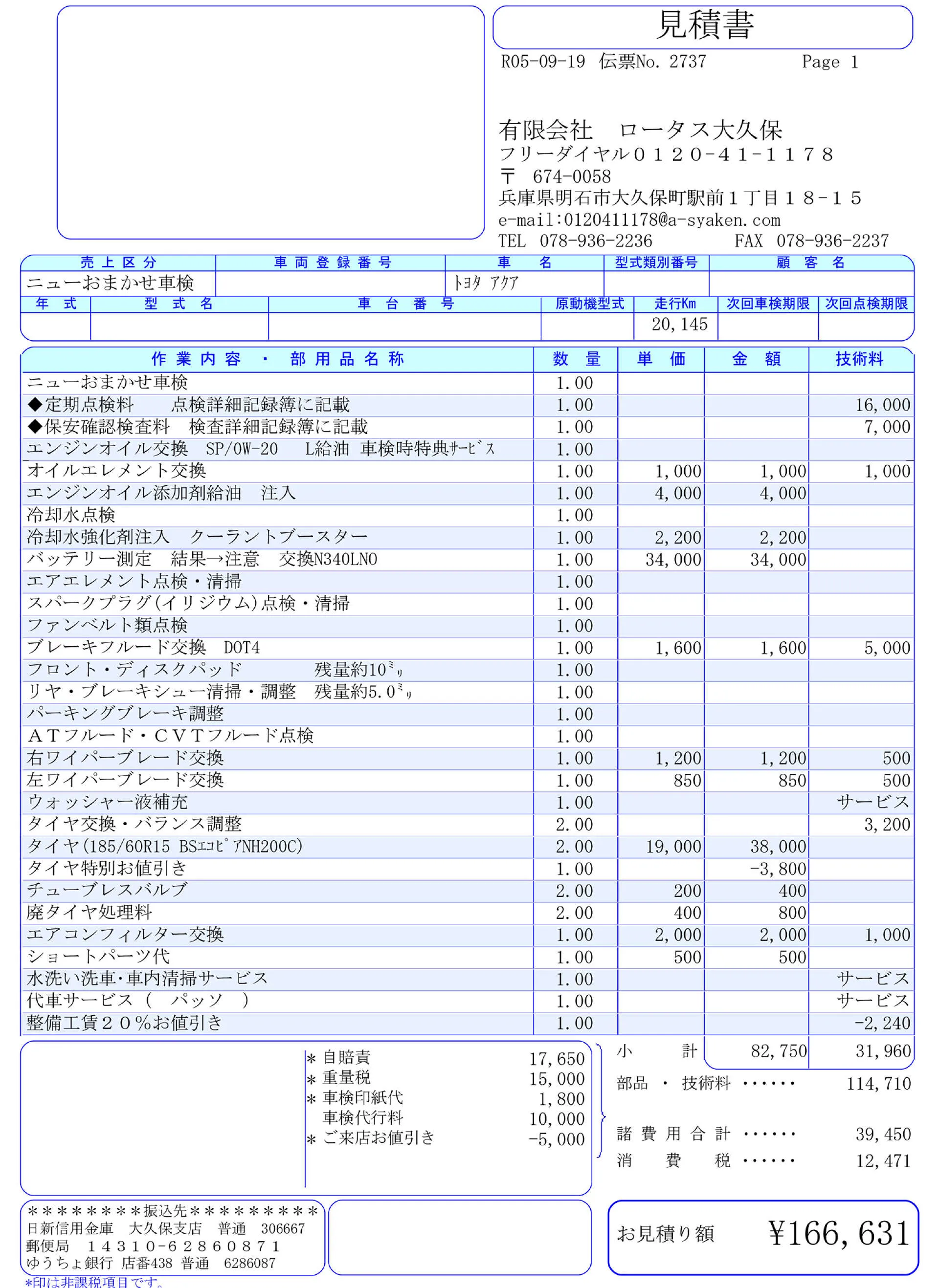Click the 車検代行料 10,000 line
Image resolution: width=939 pixels, height=1288 pixels.
[x=453, y=1119]
